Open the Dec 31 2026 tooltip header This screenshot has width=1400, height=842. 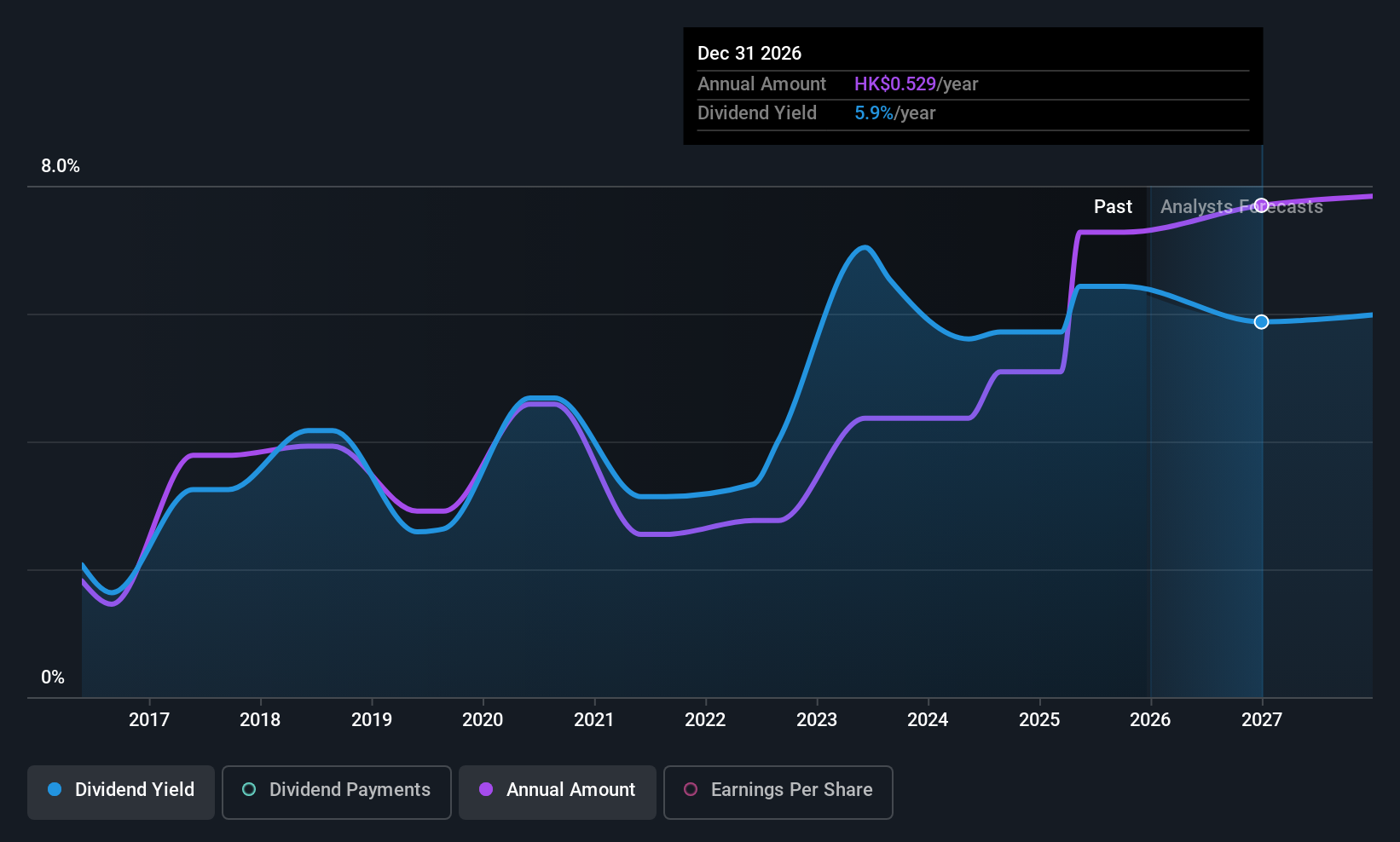pos(749,53)
